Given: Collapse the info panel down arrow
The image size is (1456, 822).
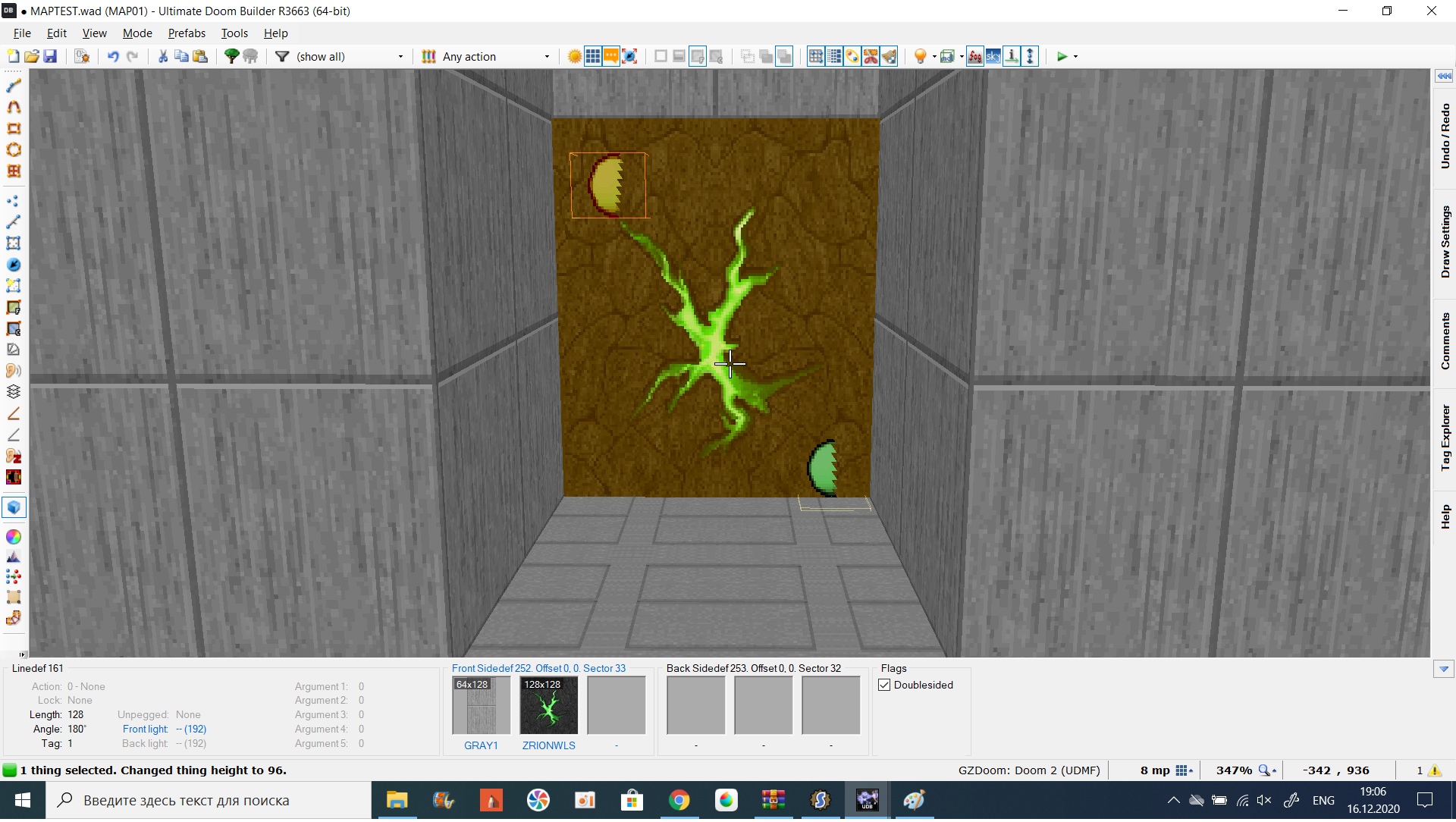Looking at the screenshot, I should [x=1444, y=670].
